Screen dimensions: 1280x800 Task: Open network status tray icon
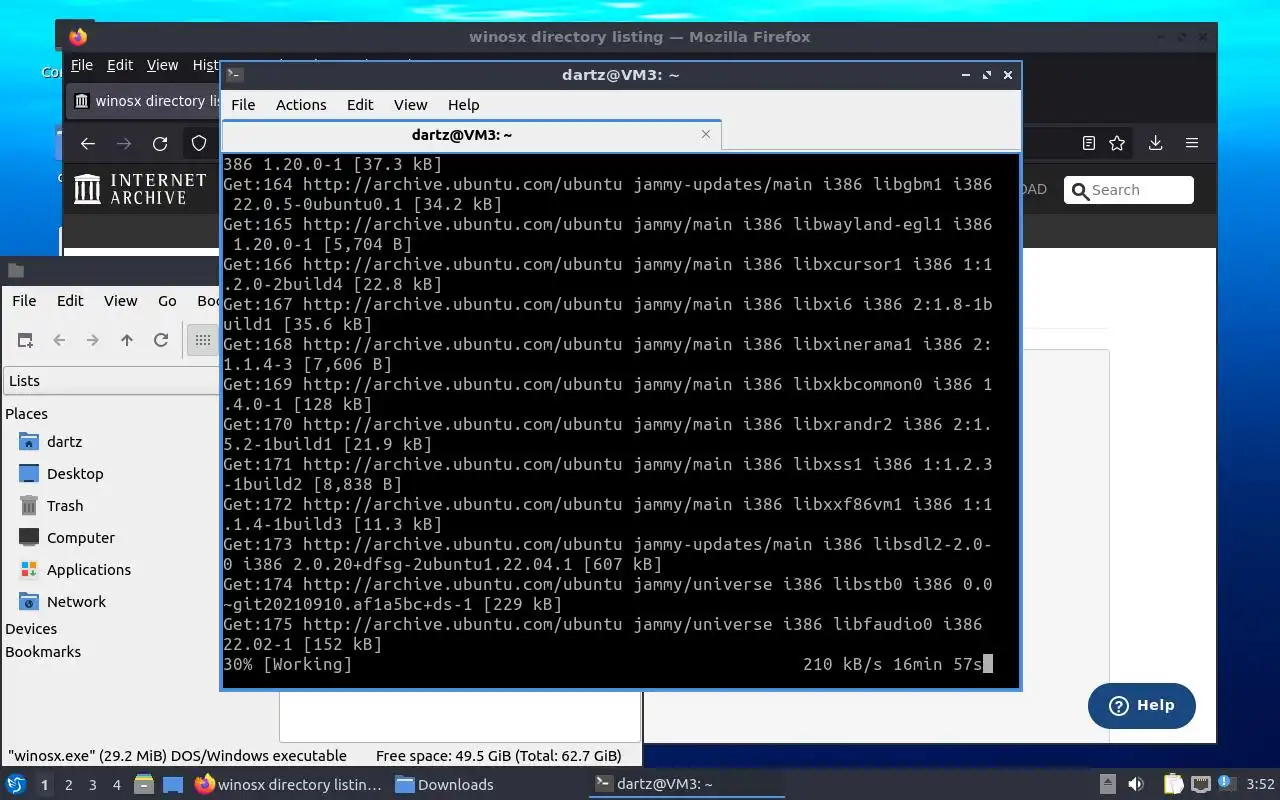tap(1200, 784)
